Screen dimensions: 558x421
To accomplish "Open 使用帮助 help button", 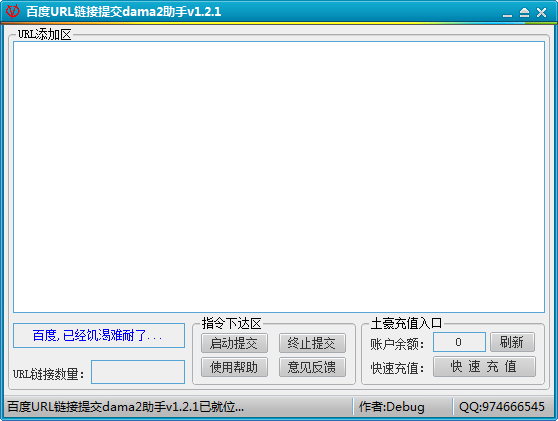I will point(234,367).
